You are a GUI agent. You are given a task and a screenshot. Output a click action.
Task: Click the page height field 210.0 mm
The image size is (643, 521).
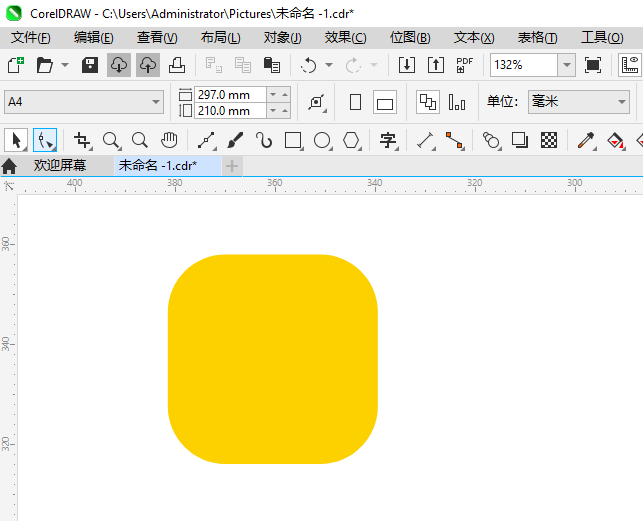230,111
